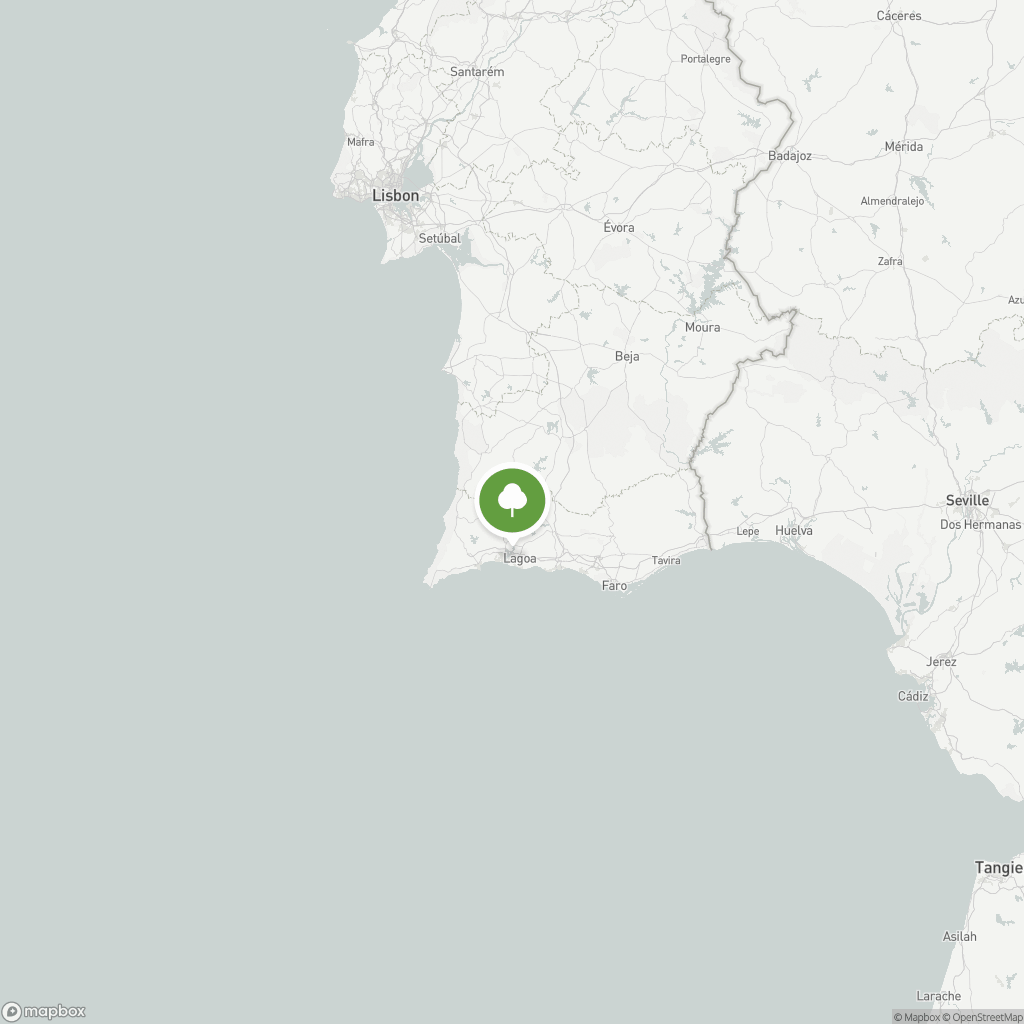The height and width of the screenshot is (1024, 1024).
Task: Click the Setúbal map label
Action: click(439, 238)
